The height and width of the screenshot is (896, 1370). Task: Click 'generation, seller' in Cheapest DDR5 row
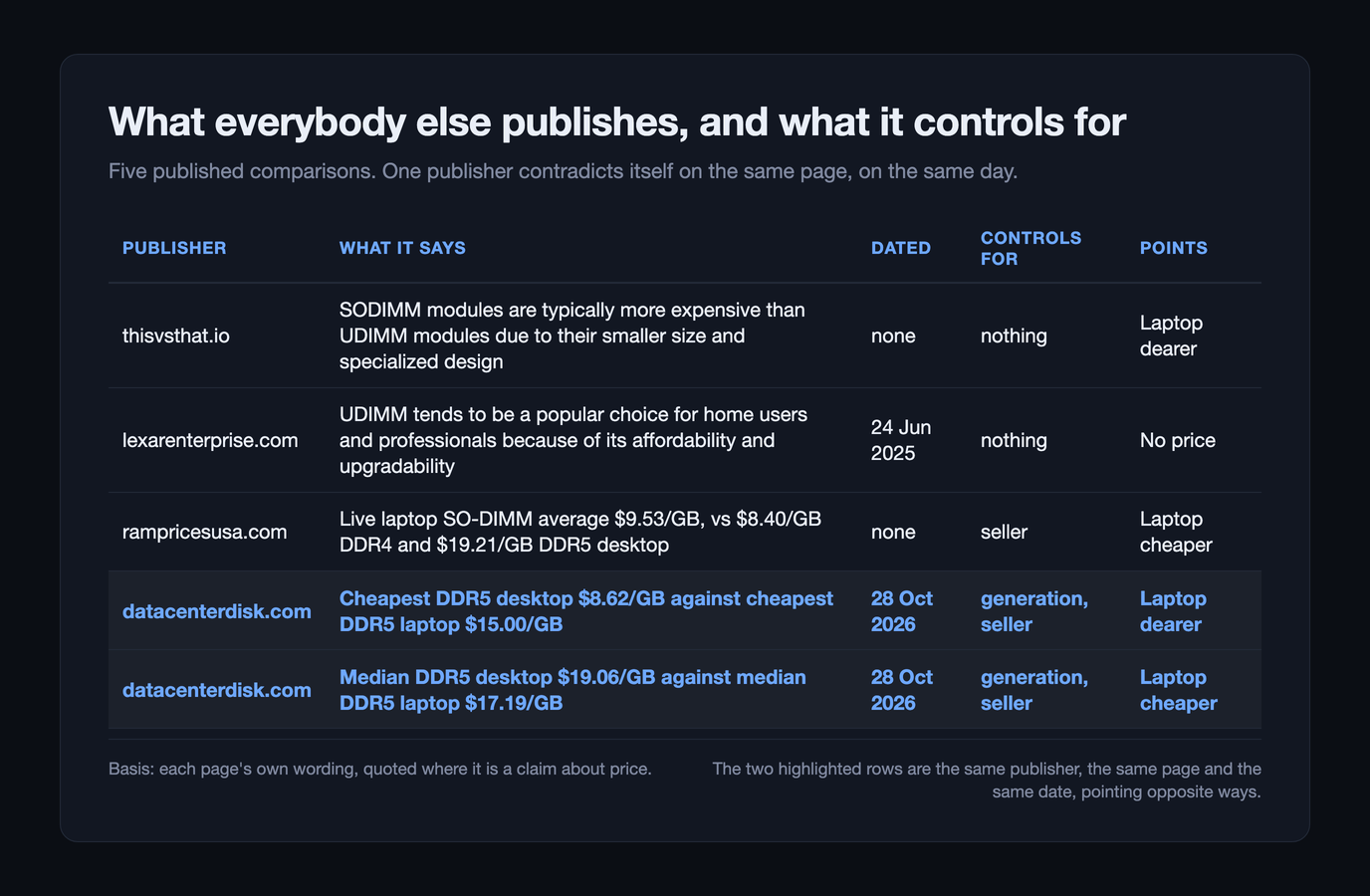[x=1034, y=611]
